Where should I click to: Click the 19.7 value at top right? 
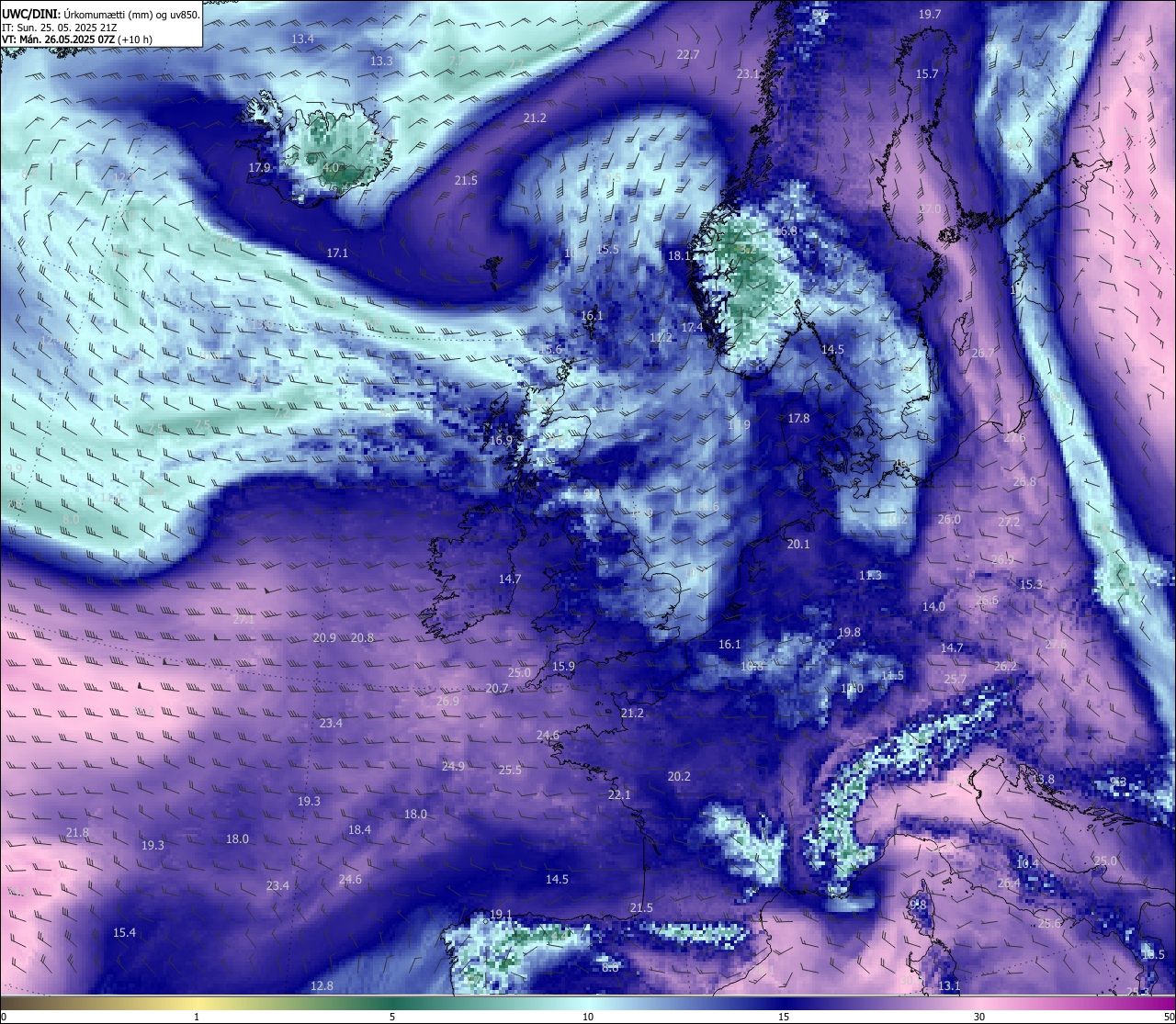[930, 15]
